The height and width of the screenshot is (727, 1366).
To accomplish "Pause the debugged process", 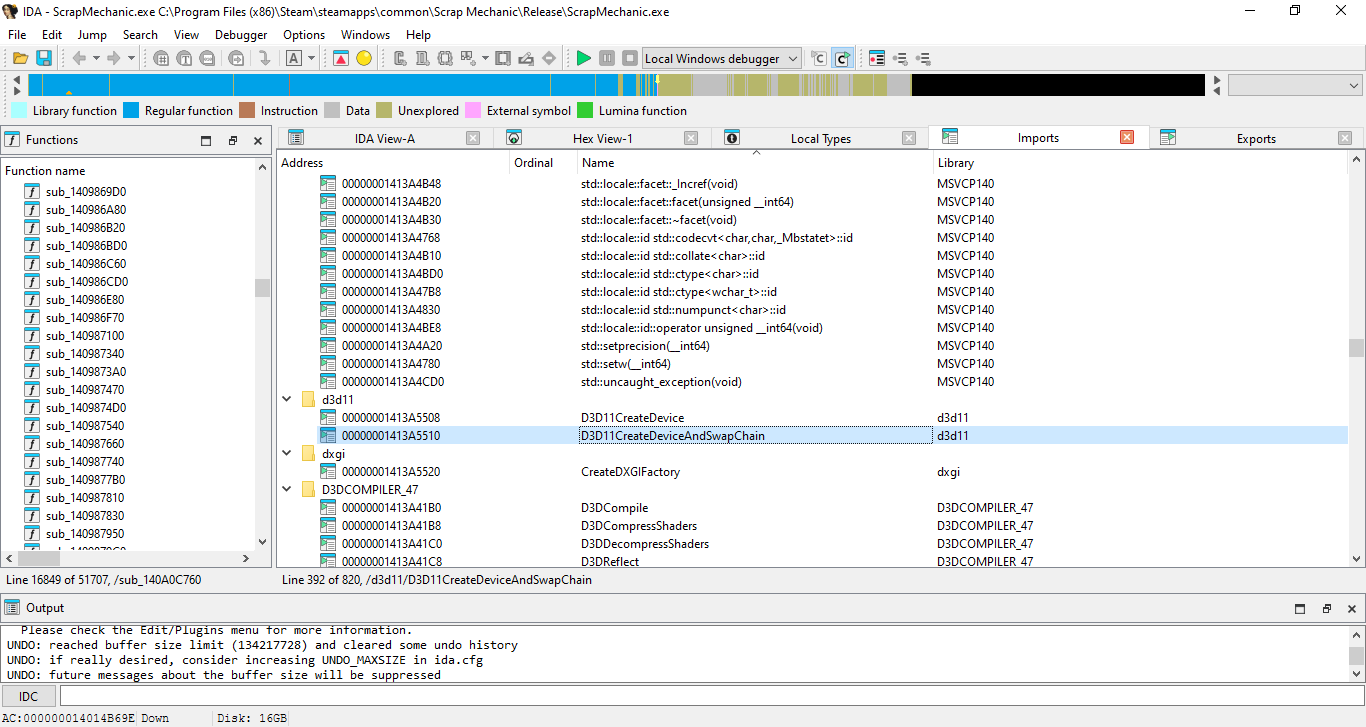I will pos(607,59).
